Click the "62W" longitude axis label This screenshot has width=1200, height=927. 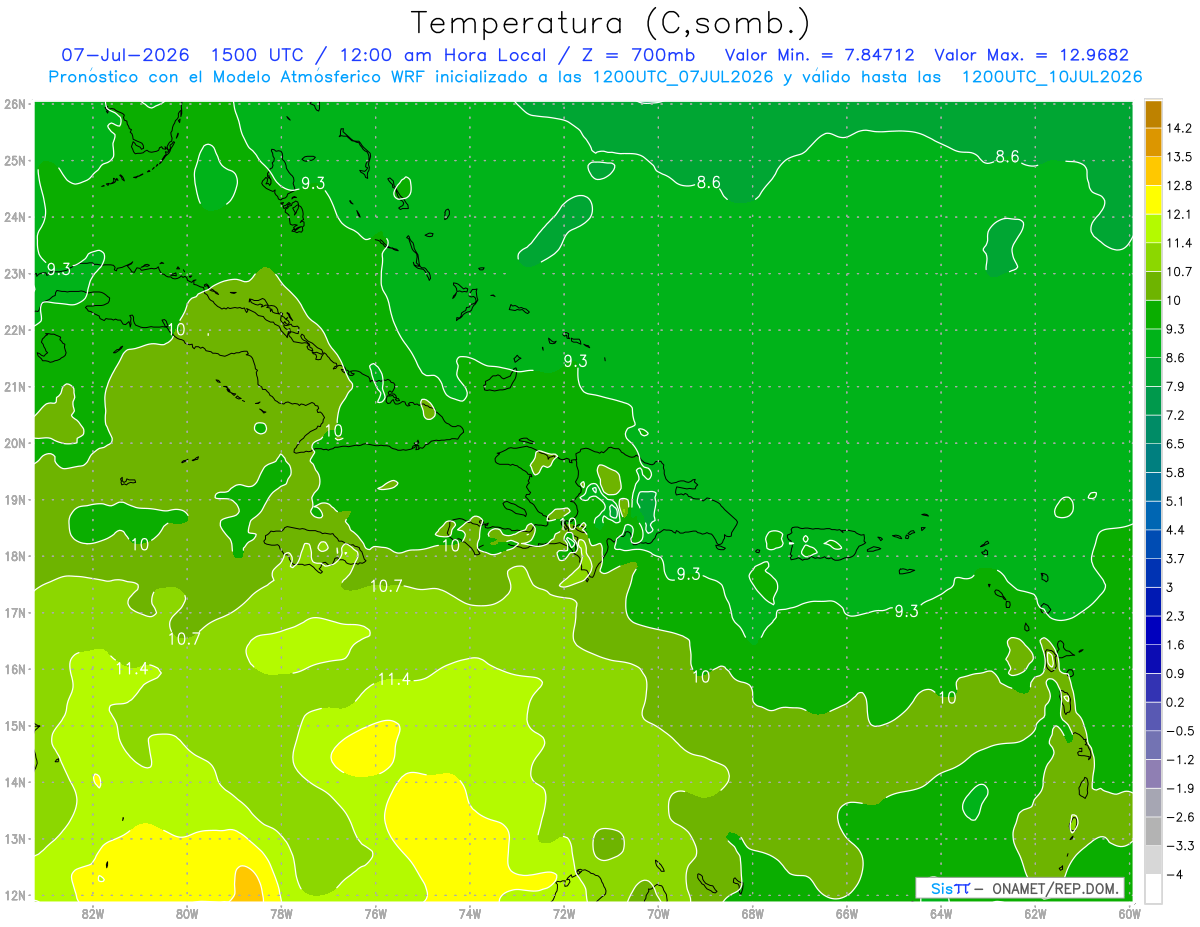(1034, 913)
